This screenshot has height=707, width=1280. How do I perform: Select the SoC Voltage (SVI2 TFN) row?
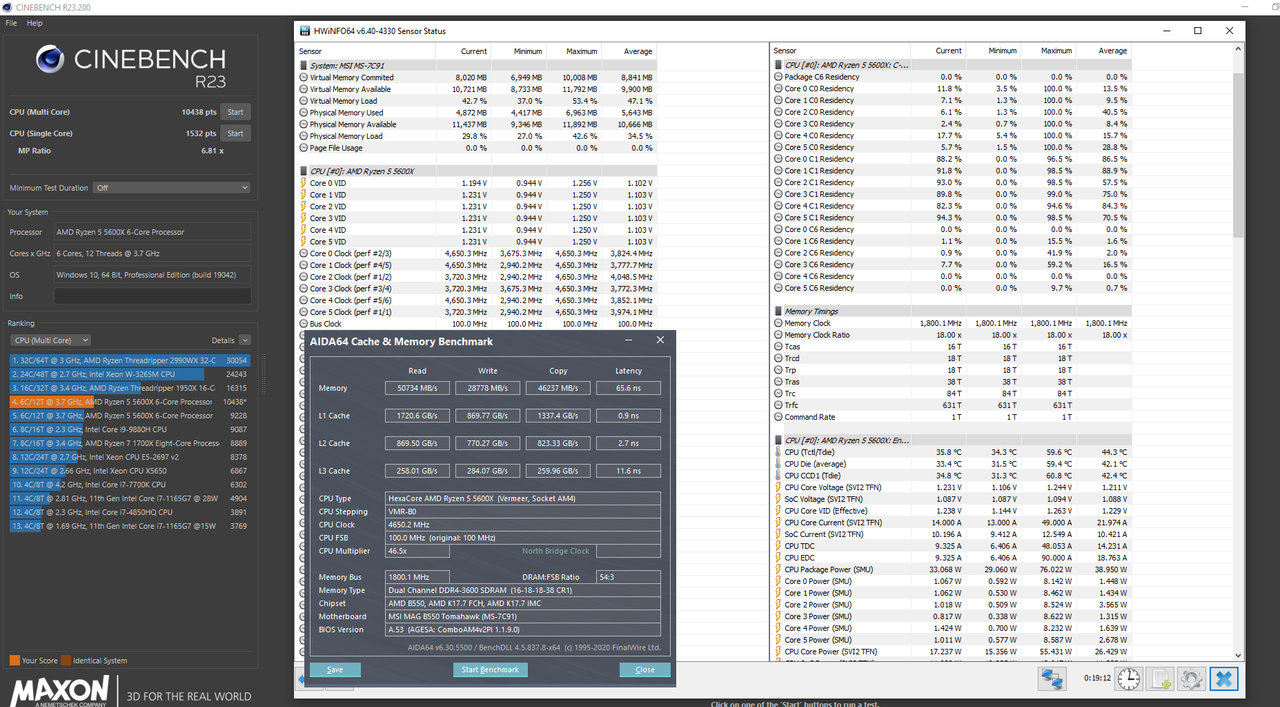952,499
